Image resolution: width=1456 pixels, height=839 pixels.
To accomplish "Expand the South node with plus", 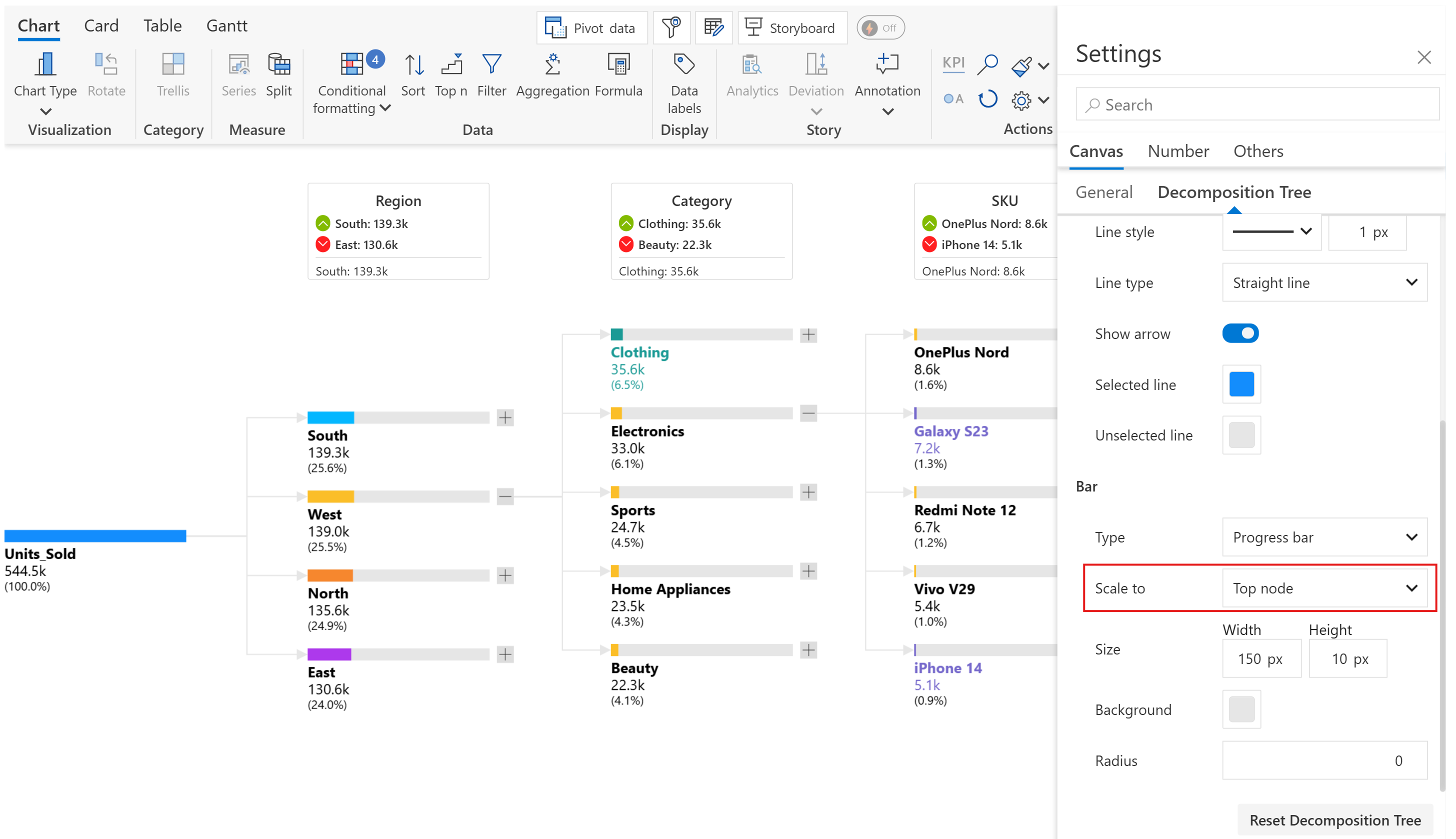I will tap(505, 417).
